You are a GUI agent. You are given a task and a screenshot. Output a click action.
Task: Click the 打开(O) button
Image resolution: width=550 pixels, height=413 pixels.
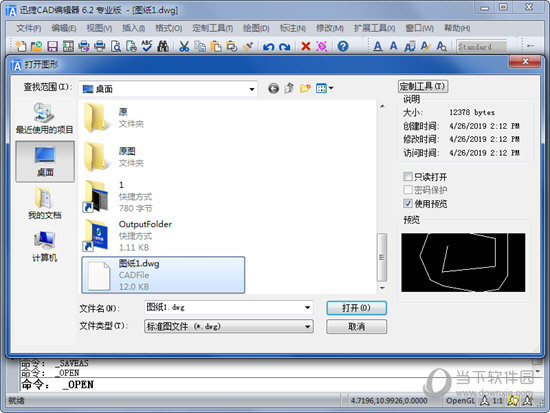coord(356,308)
